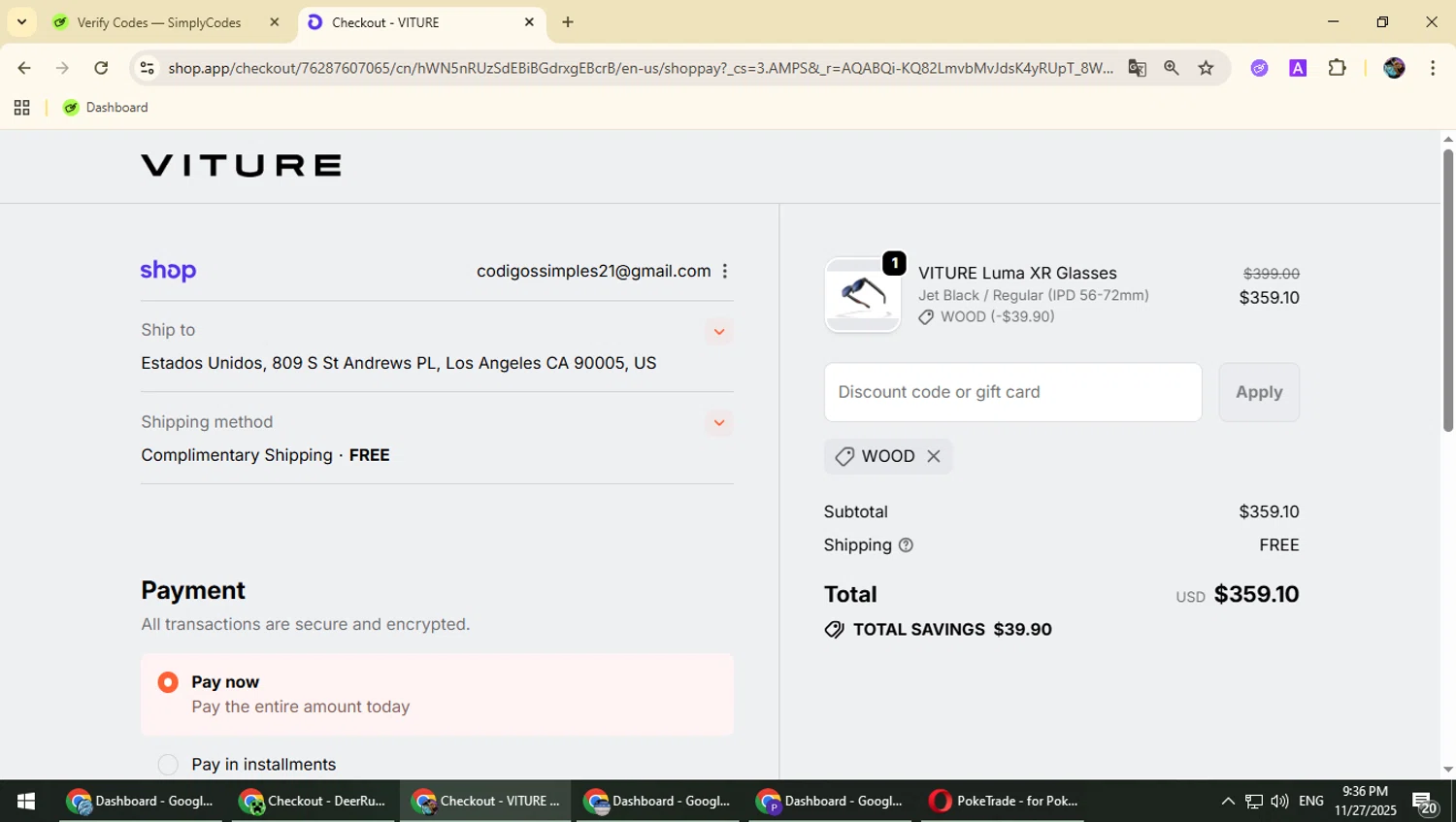Click the TOTAL SAVINGS $39.90 text

point(952,630)
